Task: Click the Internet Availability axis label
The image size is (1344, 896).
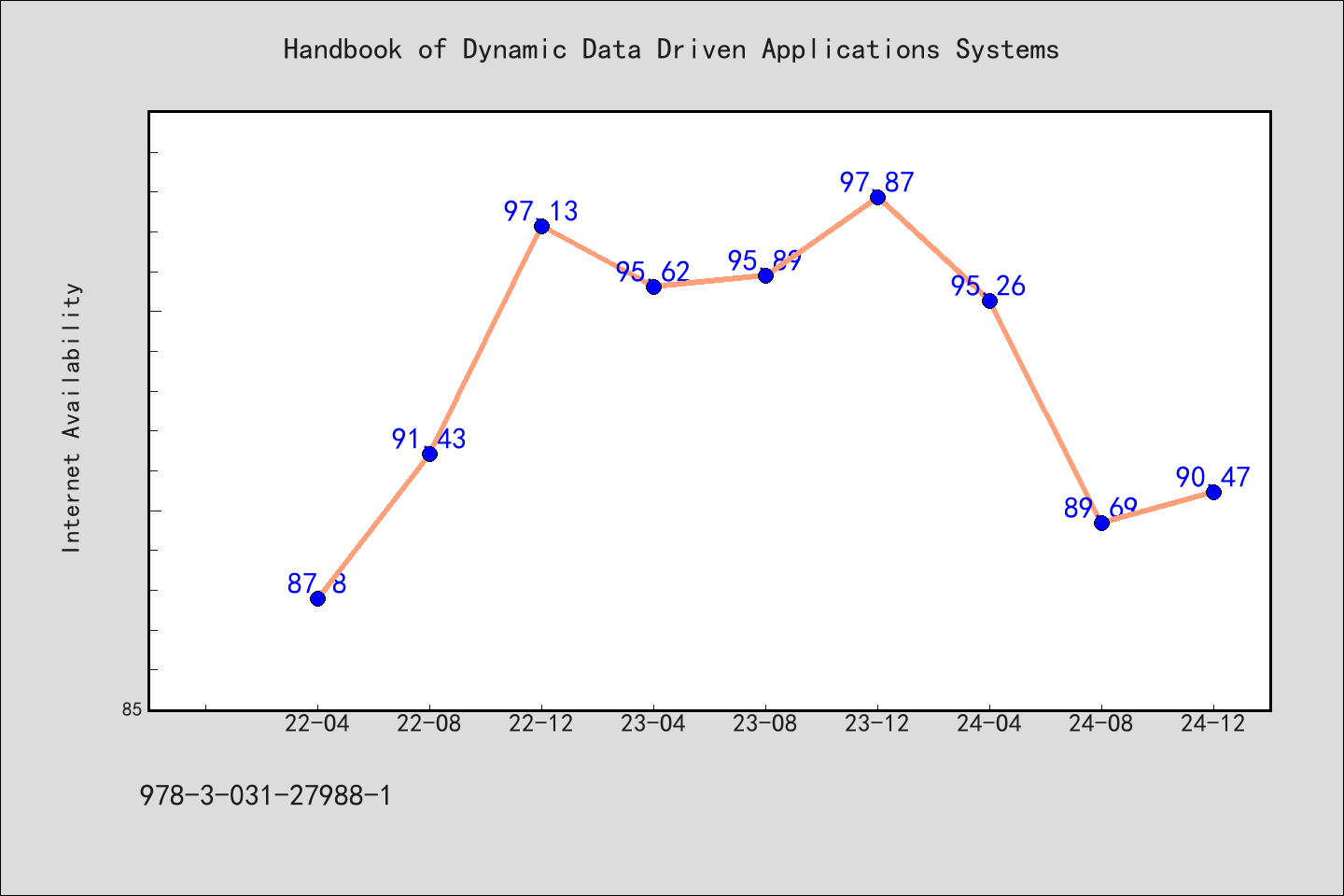Action: tap(72, 417)
